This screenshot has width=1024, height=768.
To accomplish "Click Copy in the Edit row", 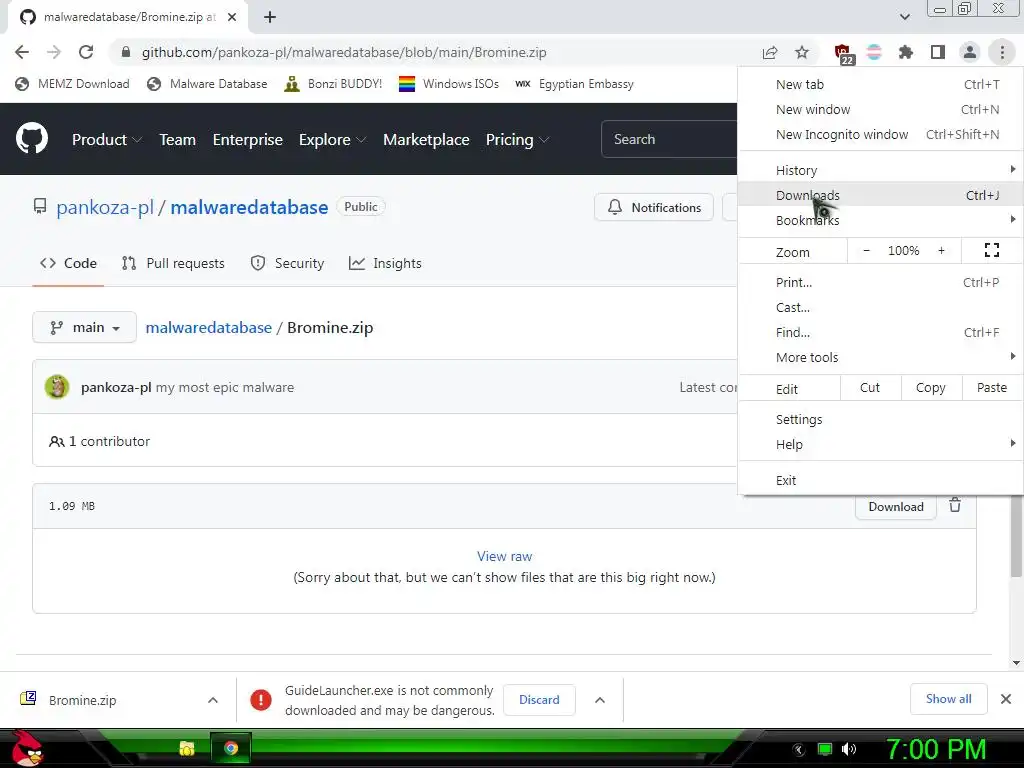I will point(931,387).
